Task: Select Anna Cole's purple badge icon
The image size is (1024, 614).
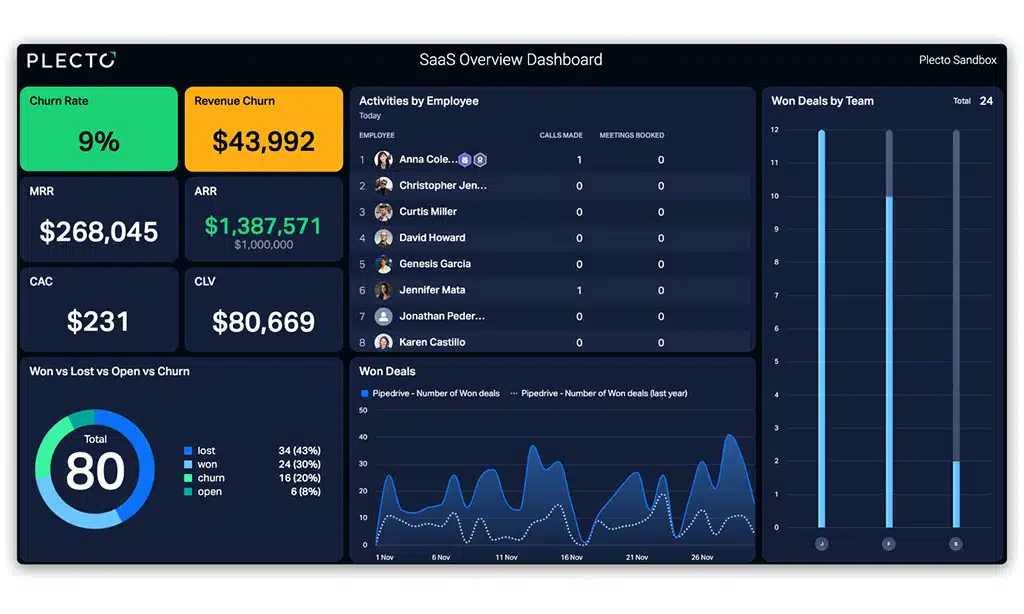Action: [465, 160]
